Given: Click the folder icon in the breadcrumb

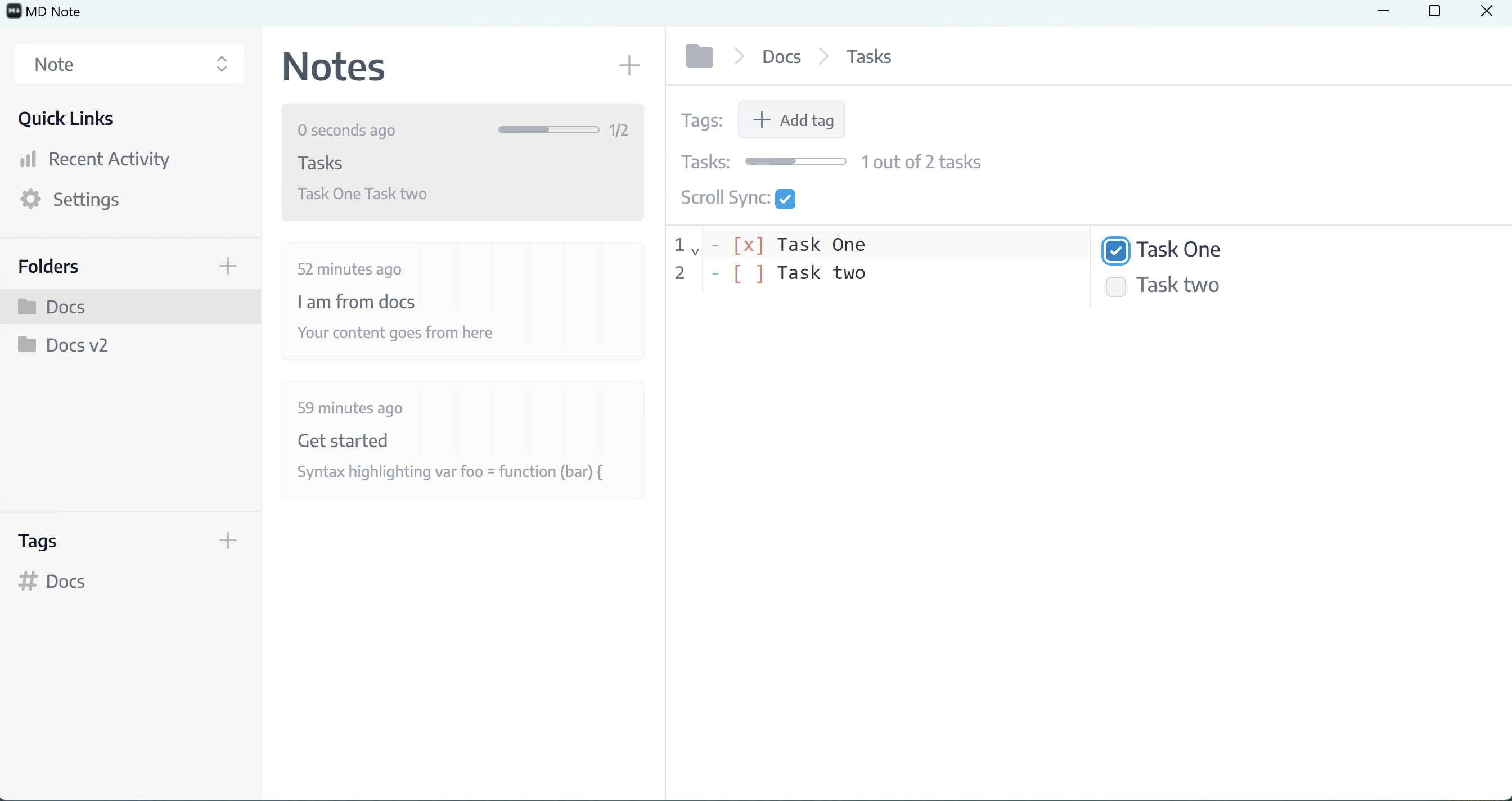Looking at the screenshot, I should (699, 56).
